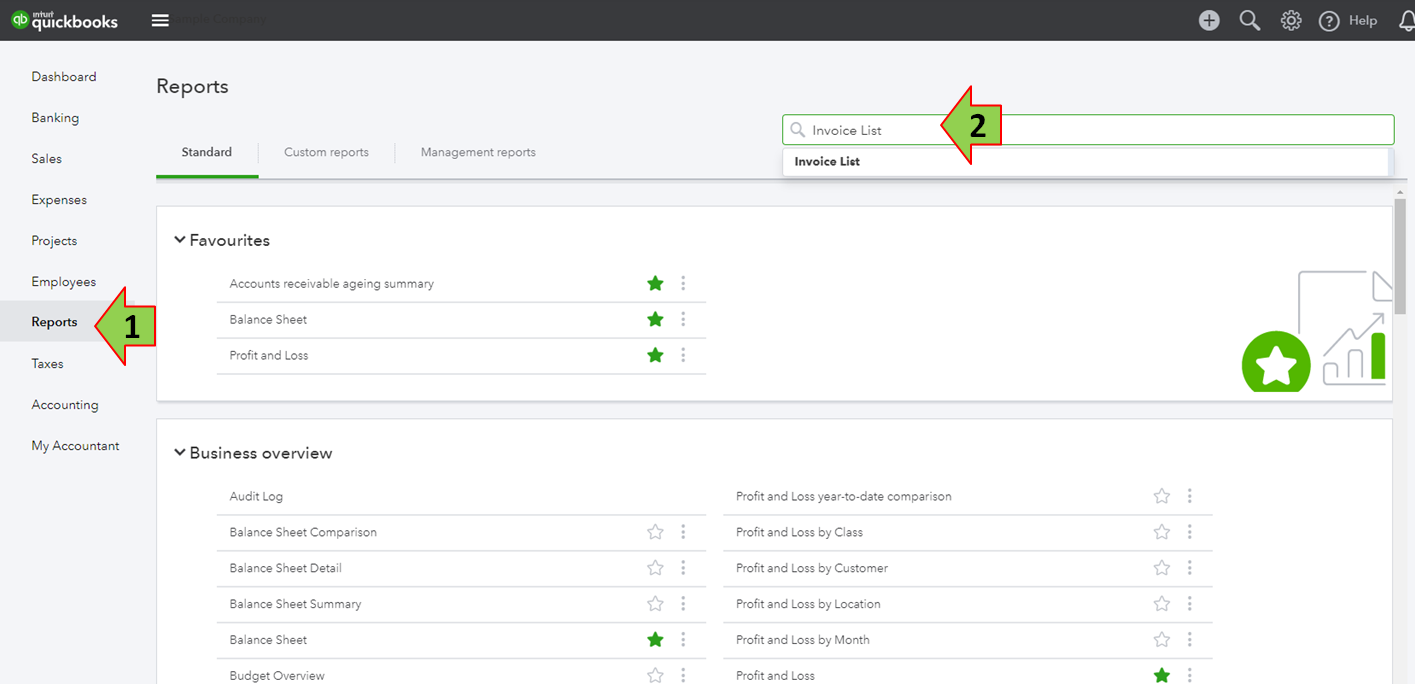The width and height of the screenshot is (1415, 684).
Task: Open QuickBooks Settings gear
Action: point(1290,19)
